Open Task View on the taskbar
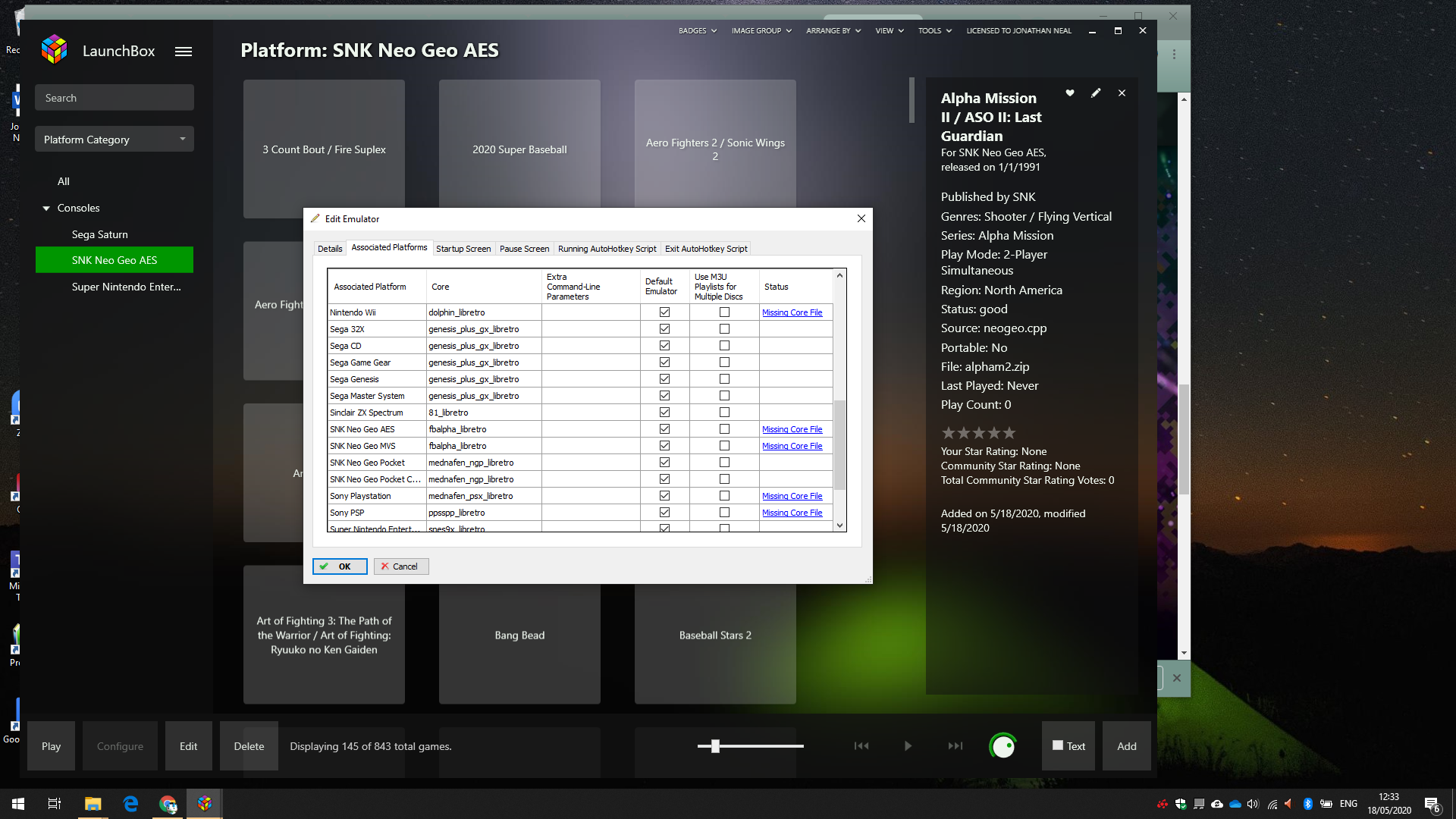Viewport: 1456px width, 819px height. 55,804
